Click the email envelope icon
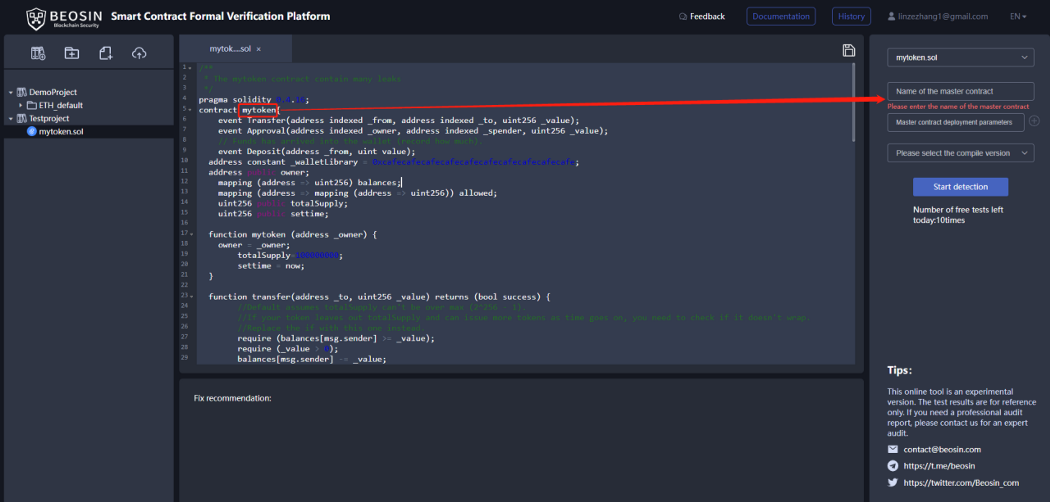The width and height of the screenshot is (1050, 502). coord(893,449)
